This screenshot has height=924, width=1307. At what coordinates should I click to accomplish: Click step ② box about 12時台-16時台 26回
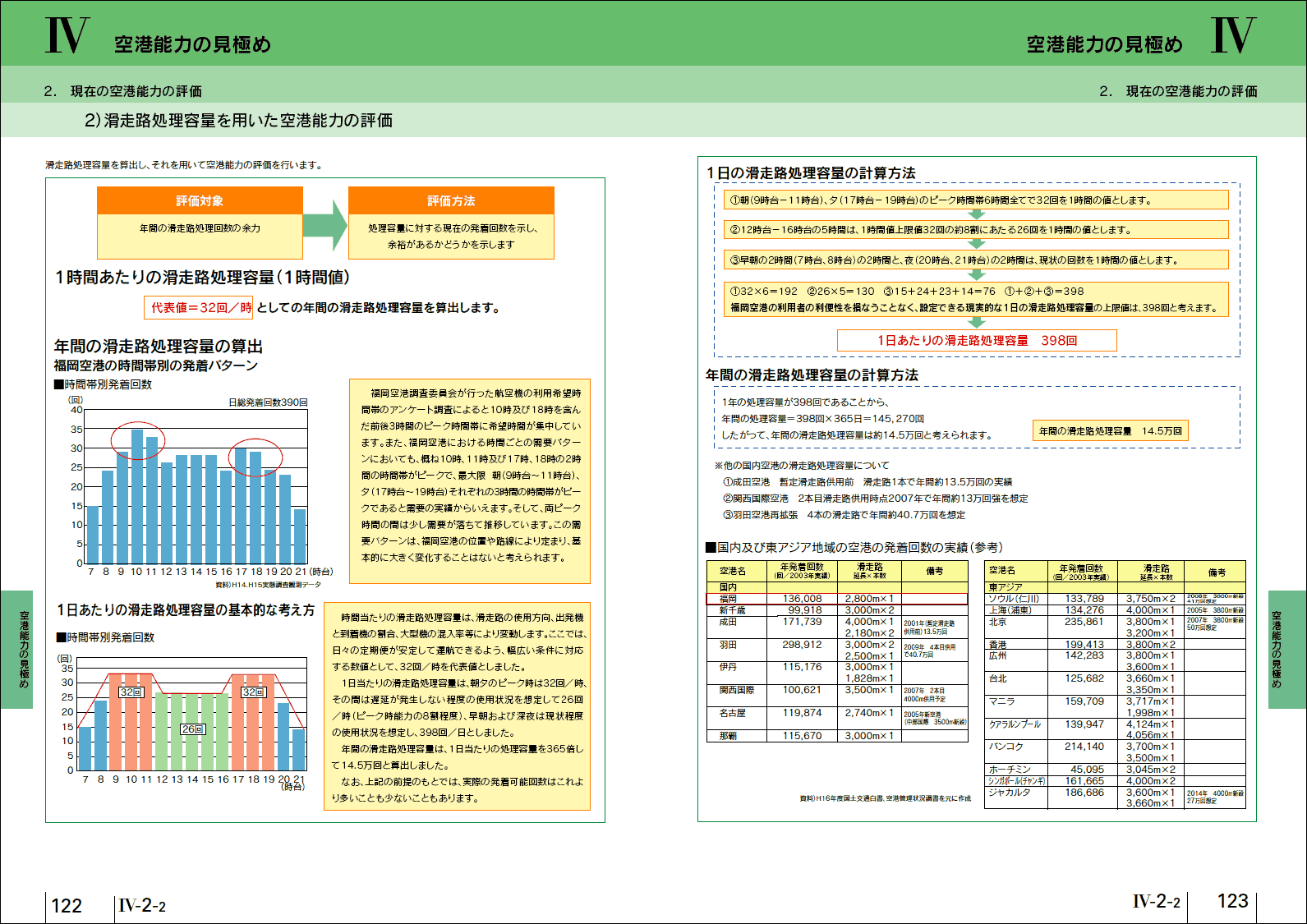click(976, 229)
